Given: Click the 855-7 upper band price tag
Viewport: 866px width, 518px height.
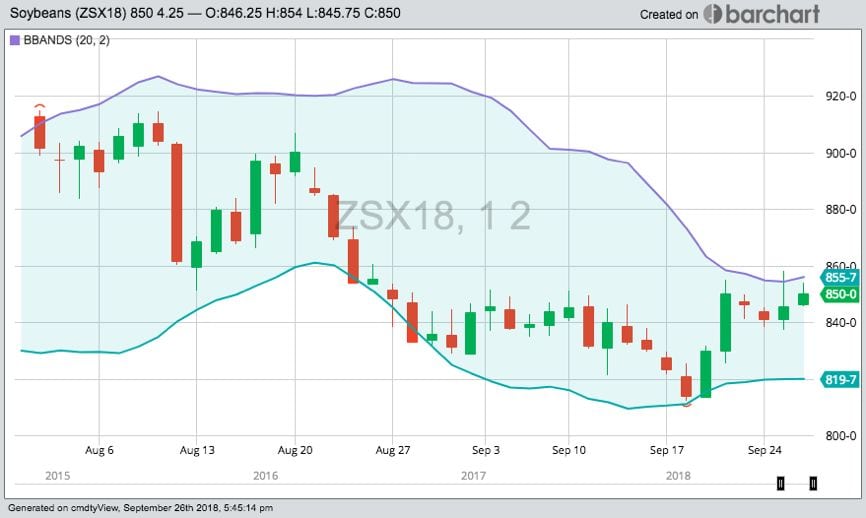Looking at the screenshot, I should 840,277.
